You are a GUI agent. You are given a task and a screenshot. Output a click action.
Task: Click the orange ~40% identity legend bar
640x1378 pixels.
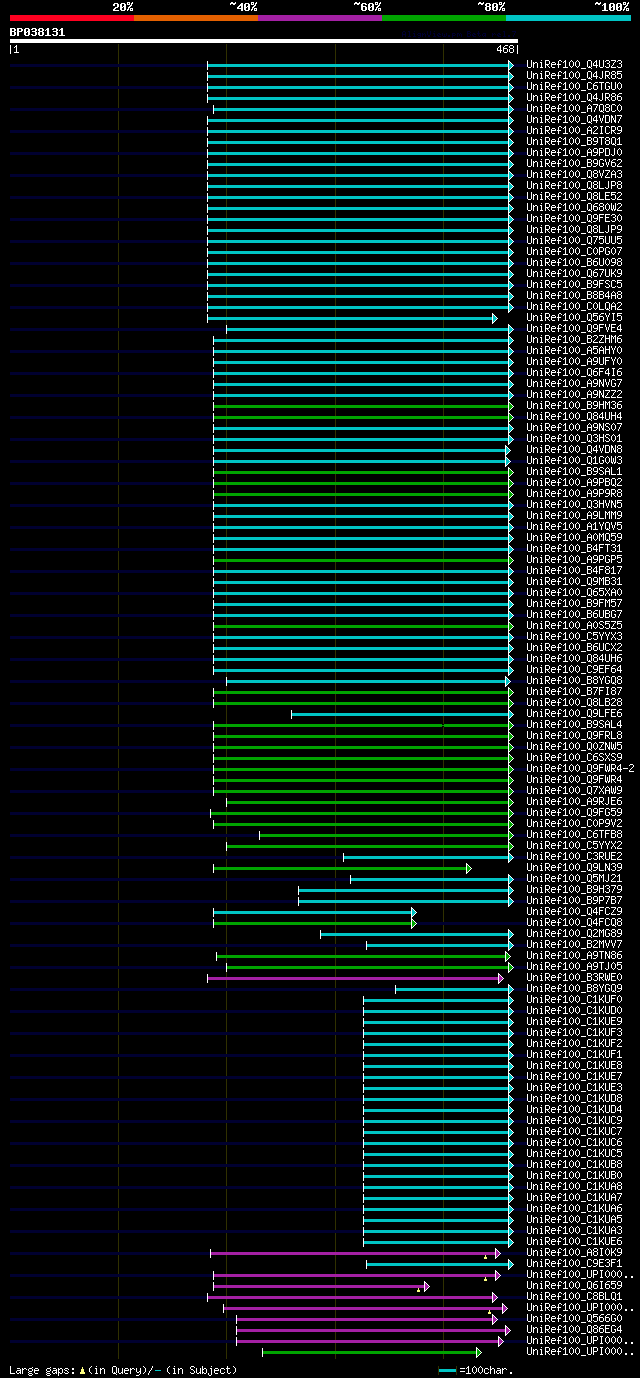click(x=196, y=18)
